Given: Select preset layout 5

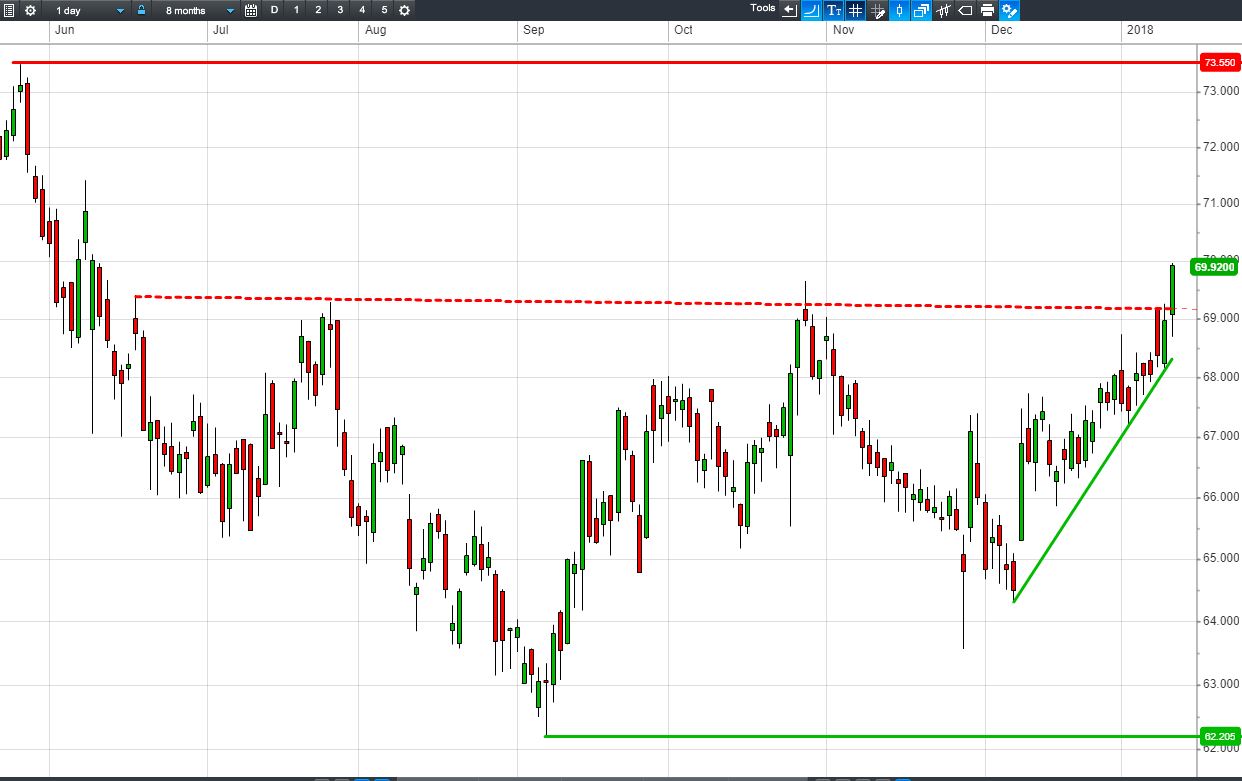Looking at the screenshot, I should point(384,10).
